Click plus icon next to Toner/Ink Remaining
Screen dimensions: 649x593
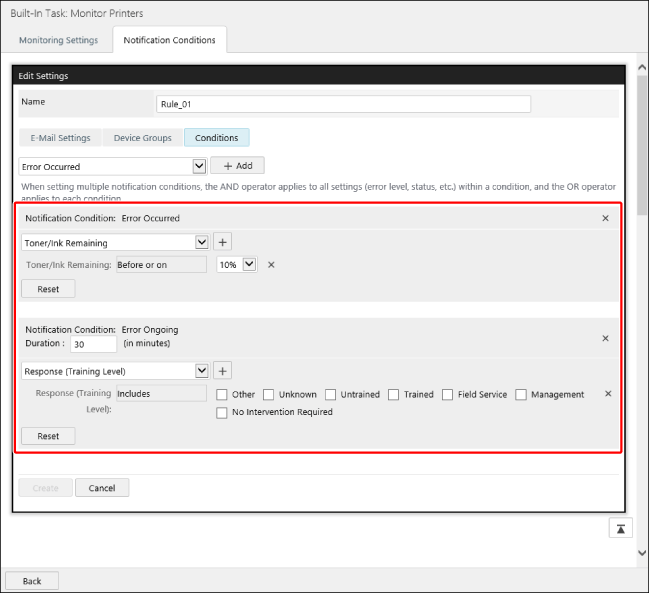coord(222,242)
